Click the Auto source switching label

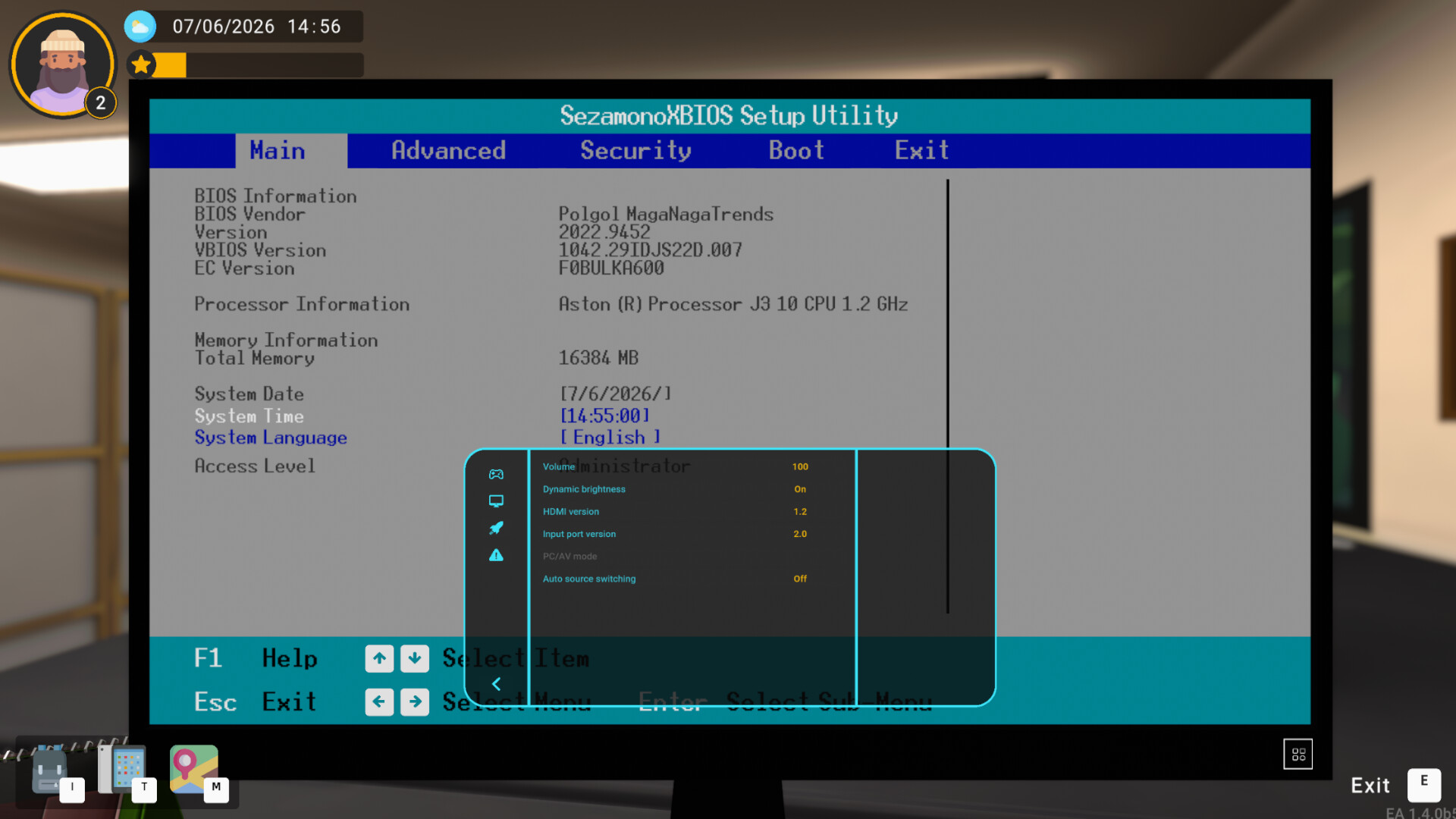click(589, 579)
